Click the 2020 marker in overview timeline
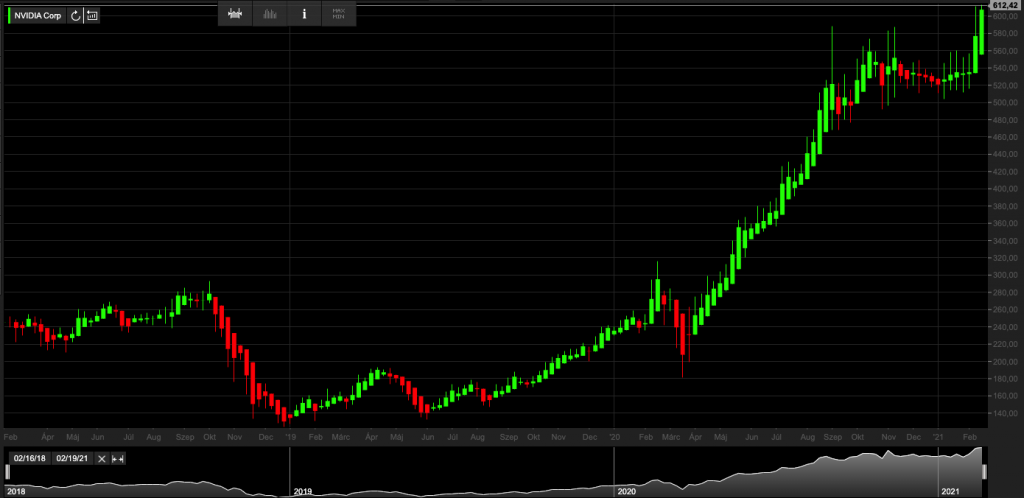The width and height of the screenshot is (1024, 498). tap(627, 492)
